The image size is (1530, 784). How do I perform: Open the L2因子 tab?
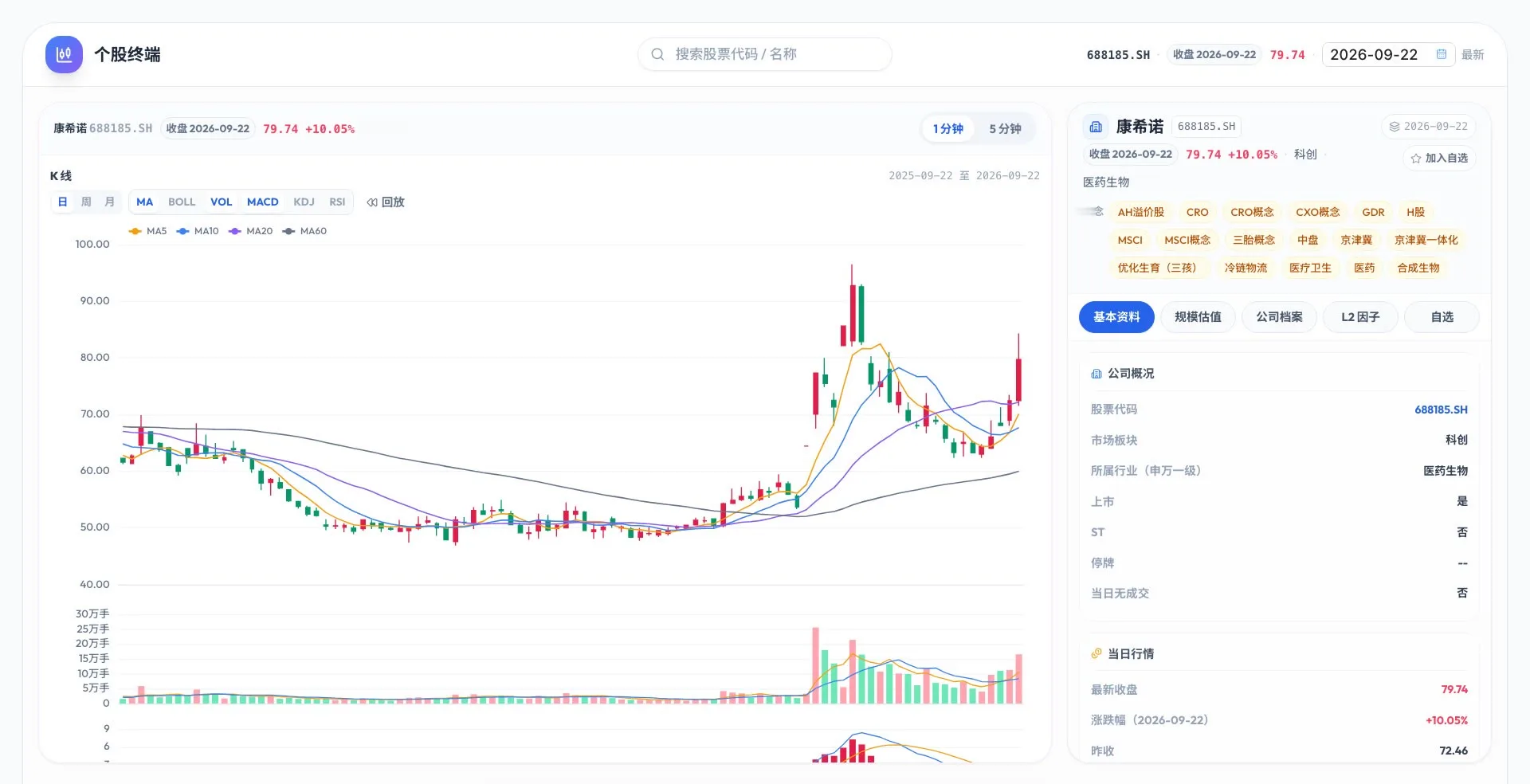click(1360, 317)
